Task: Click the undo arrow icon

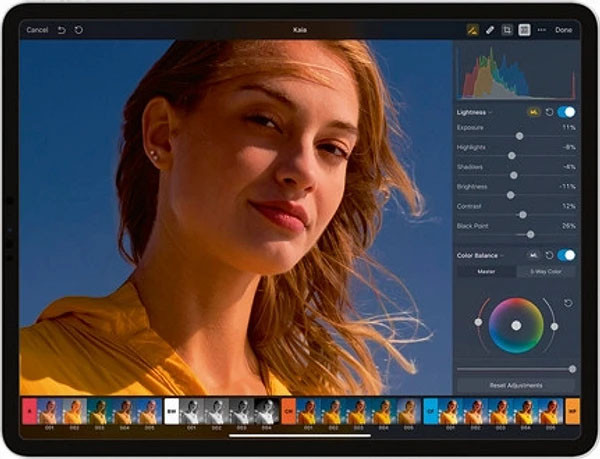Action: coord(61,30)
